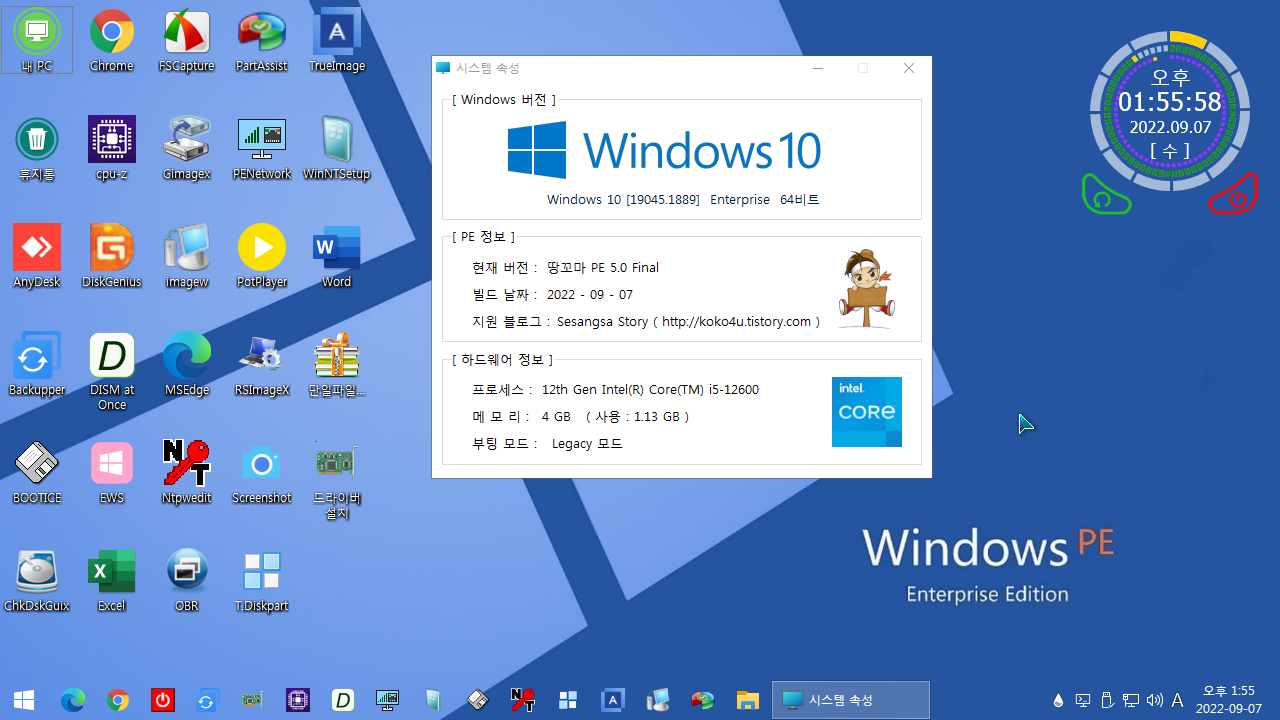The height and width of the screenshot is (720, 1280).
Task: Minimize the 시스템 속성 window
Action: coord(818,68)
